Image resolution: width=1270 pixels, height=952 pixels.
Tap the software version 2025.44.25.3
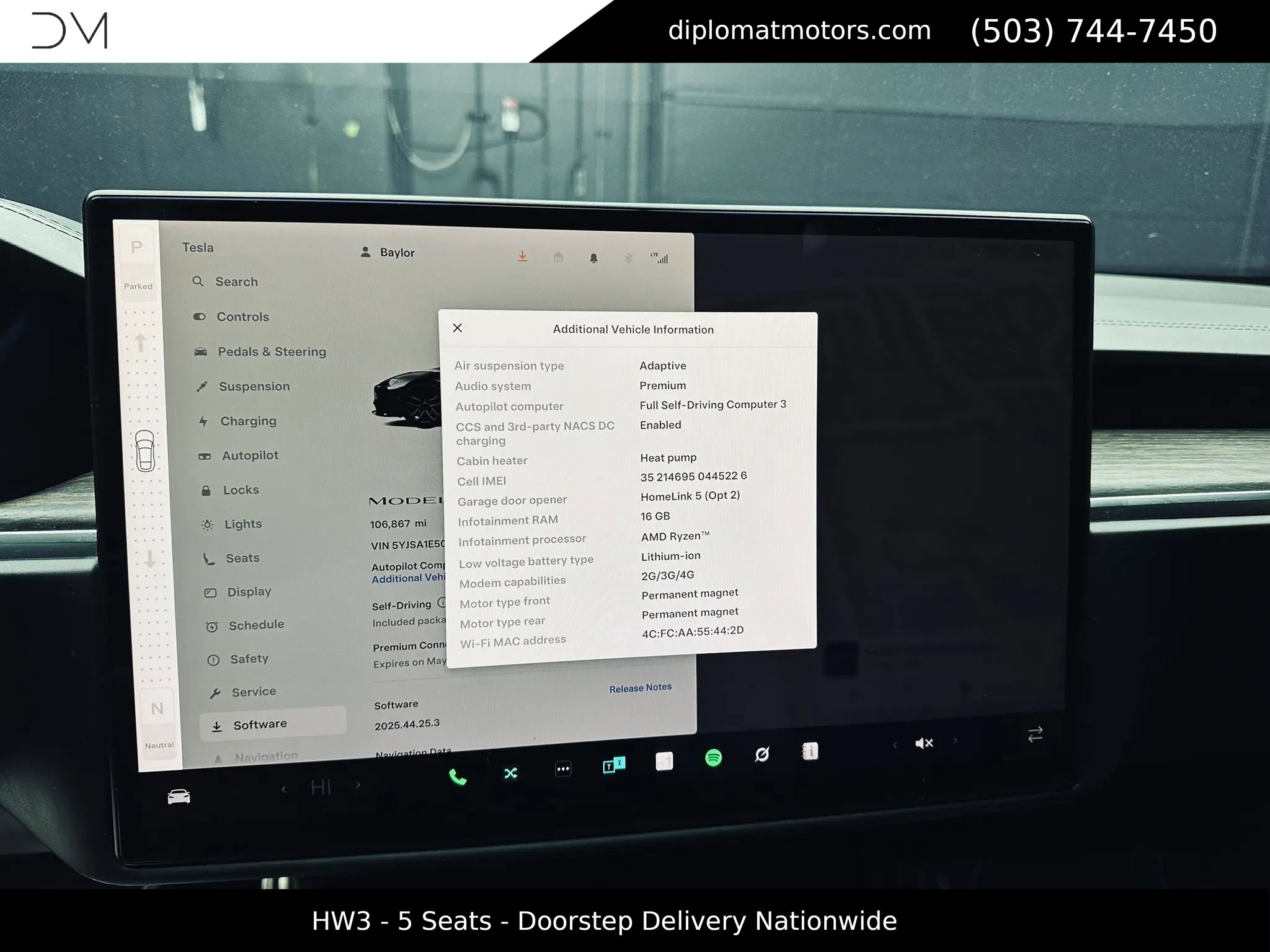(x=407, y=725)
